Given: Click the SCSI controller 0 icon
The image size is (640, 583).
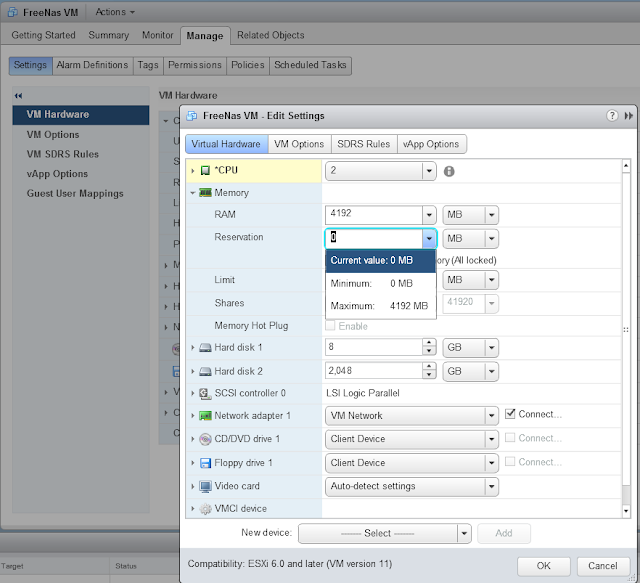Looking at the screenshot, I should pos(205,394).
